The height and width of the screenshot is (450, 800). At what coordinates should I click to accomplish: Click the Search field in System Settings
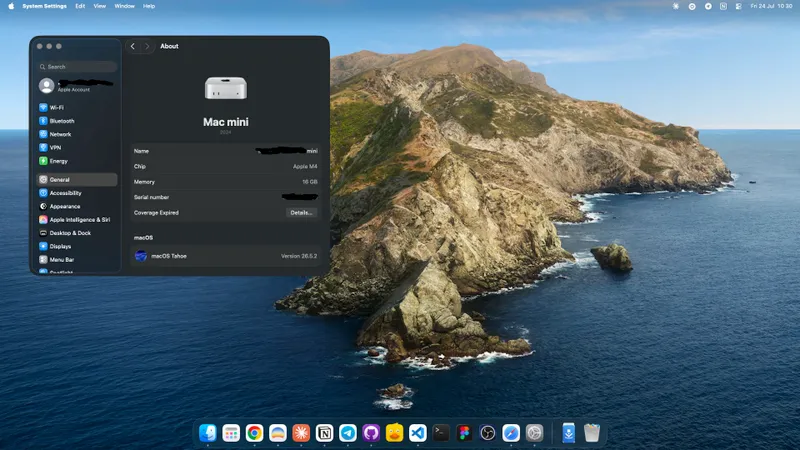coord(77,67)
